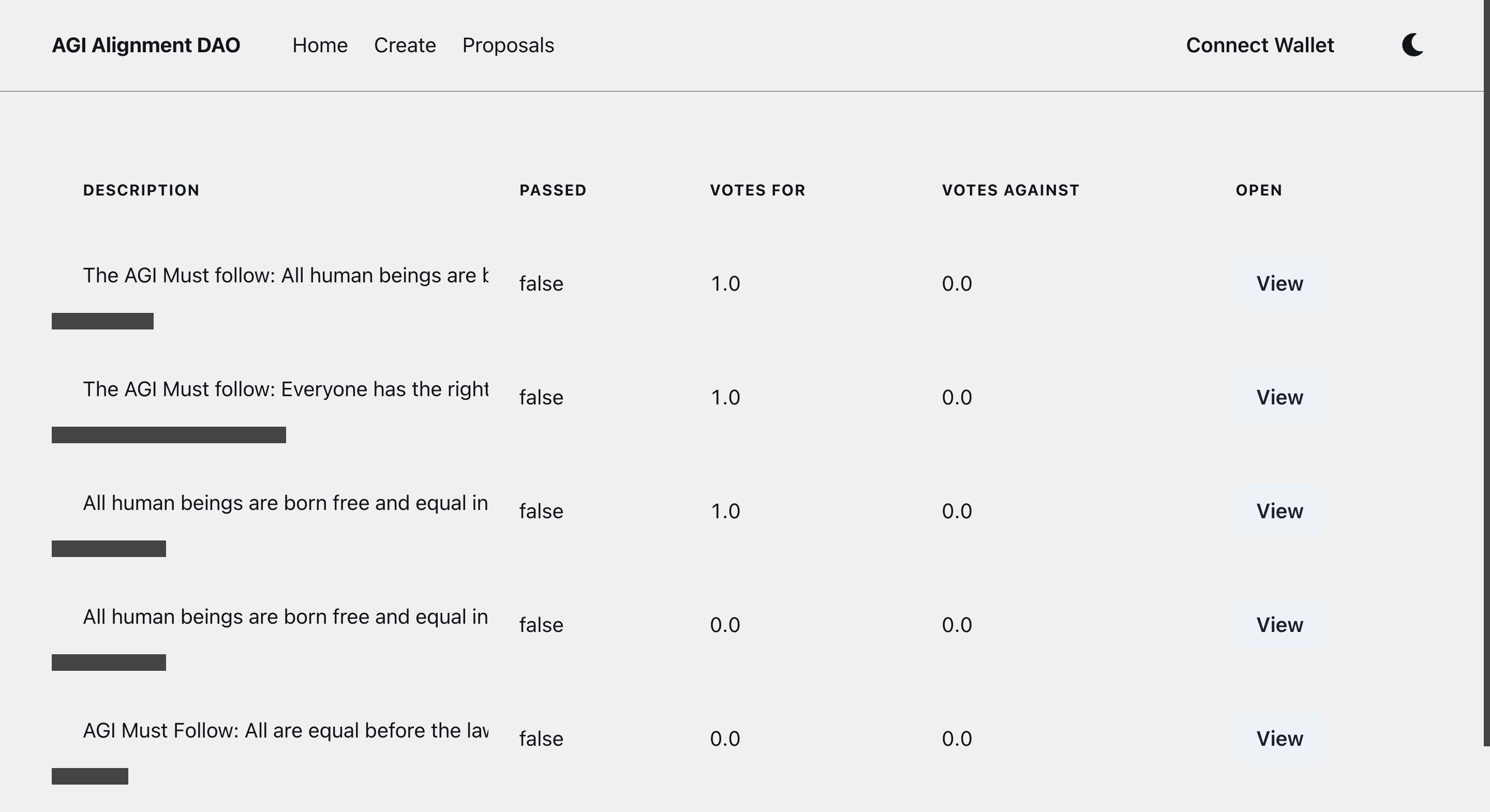
Task: Click the OPEN column header
Action: pos(1259,190)
